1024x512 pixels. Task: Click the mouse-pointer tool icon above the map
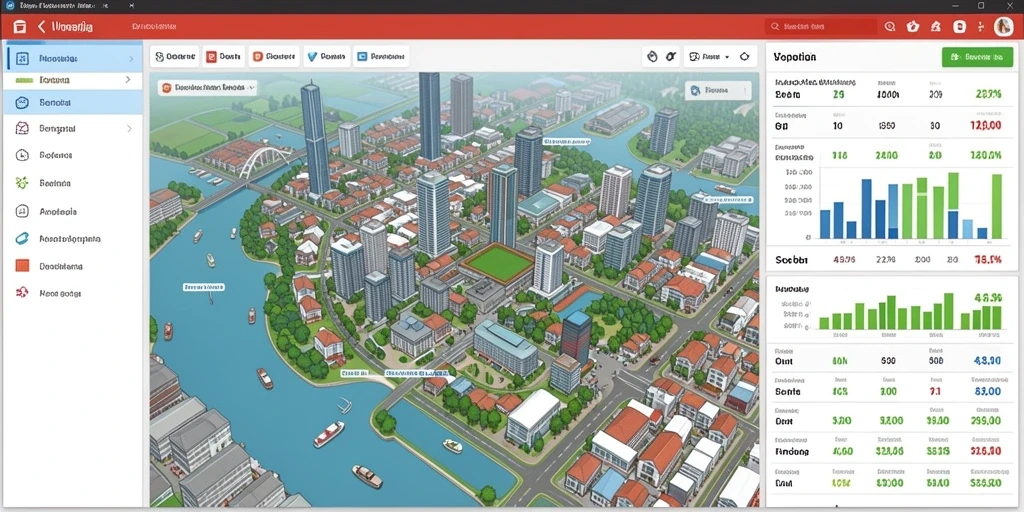(x=651, y=57)
